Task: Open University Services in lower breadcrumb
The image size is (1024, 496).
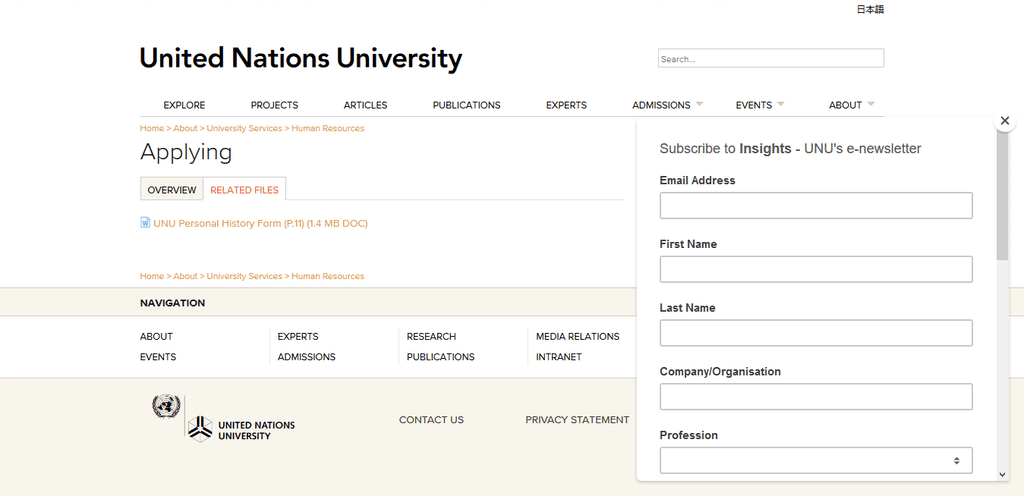Action: point(244,276)
